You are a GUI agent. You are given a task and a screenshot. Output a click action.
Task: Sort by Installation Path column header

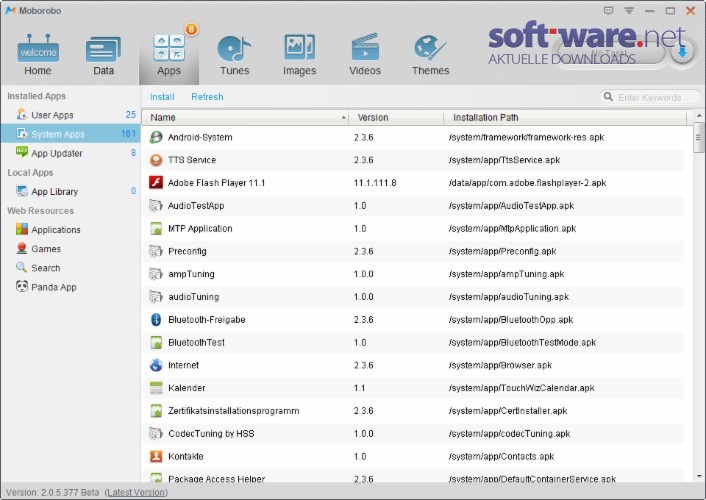[565, 118]
